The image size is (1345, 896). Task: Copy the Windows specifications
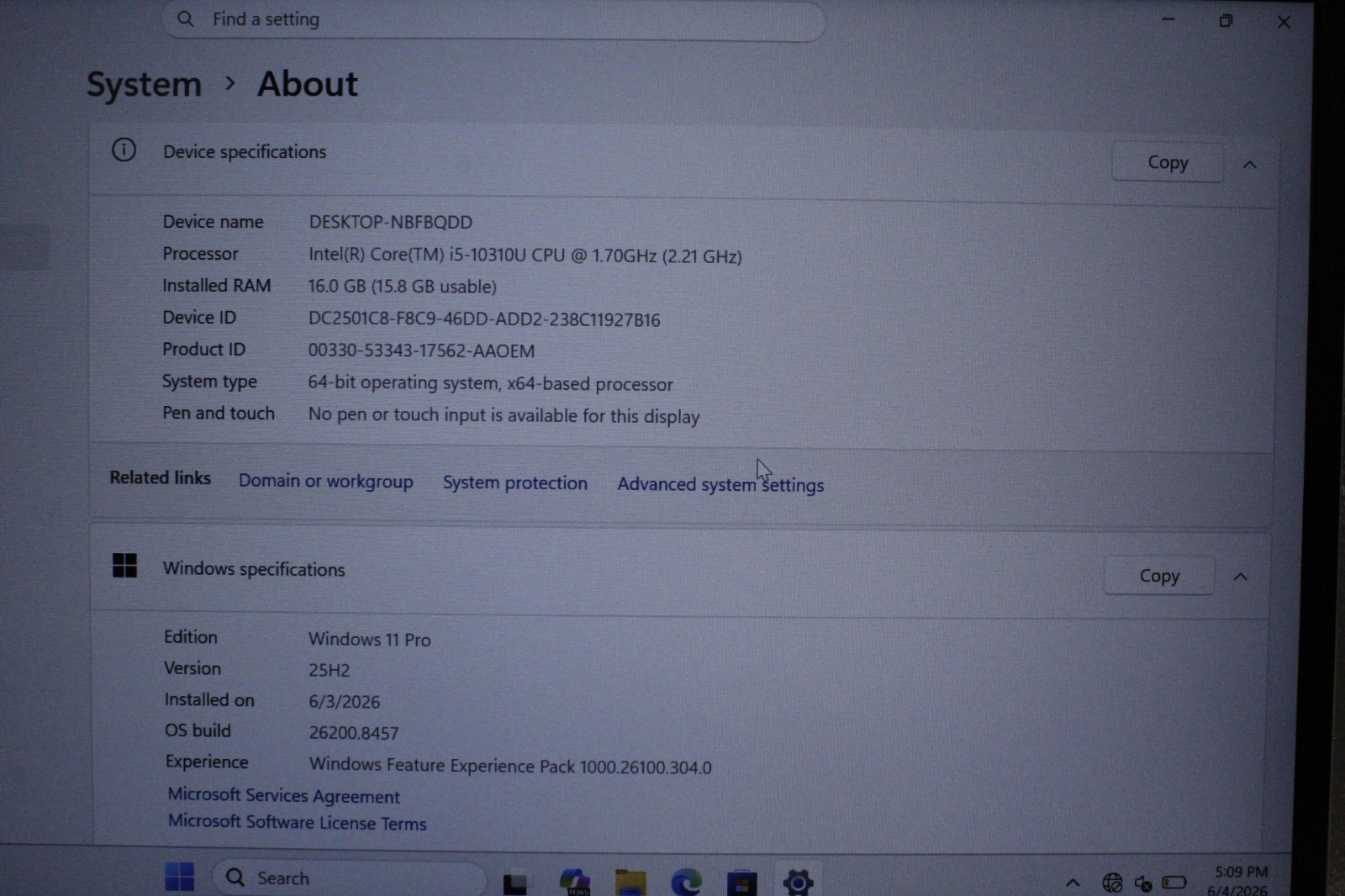(1159, 576)
